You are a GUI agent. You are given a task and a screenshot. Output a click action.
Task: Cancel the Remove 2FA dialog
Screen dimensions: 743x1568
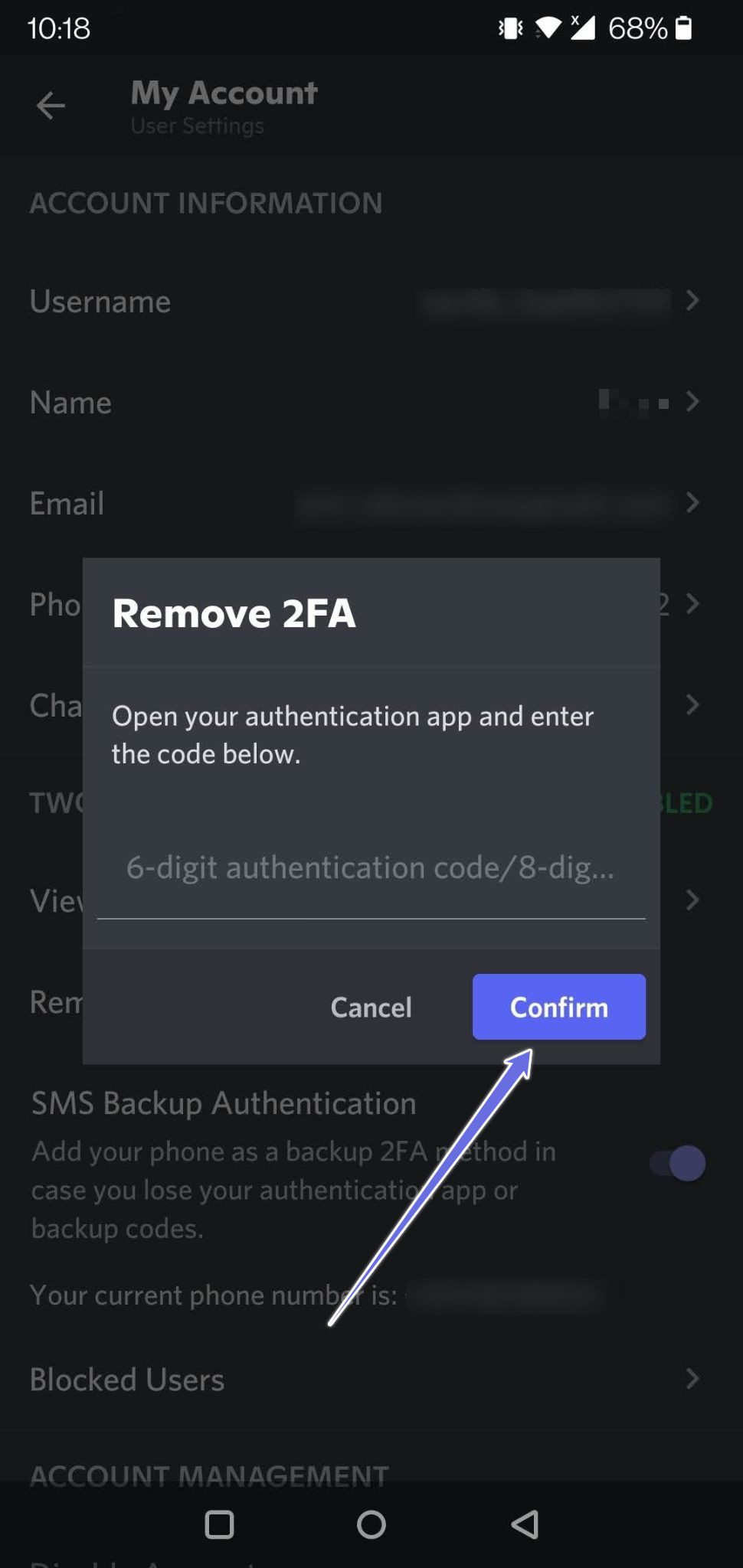[x=371, y=1007]
